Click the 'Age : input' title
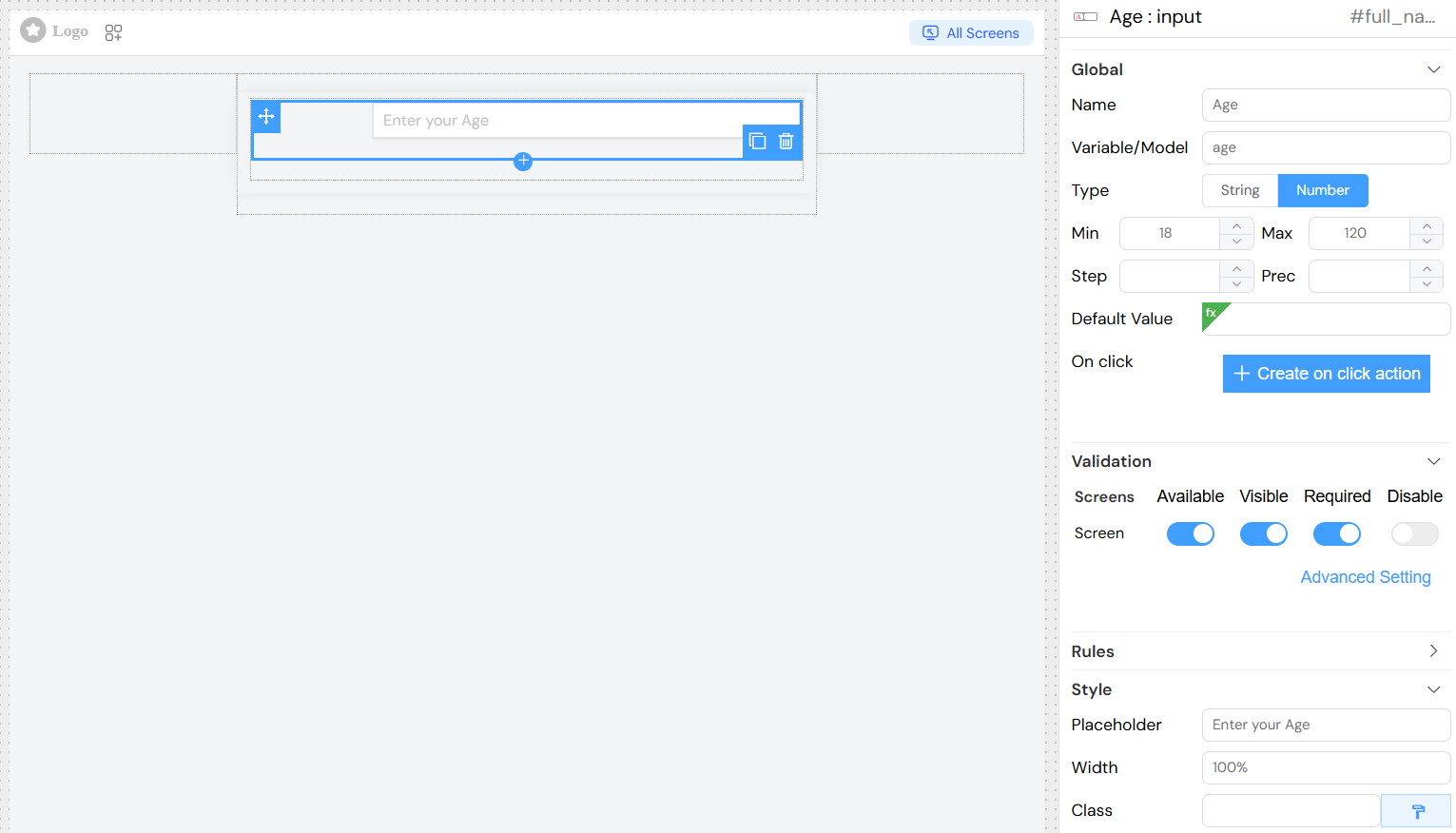The width and height of the screenshot is (1456, 833). click(1155, 16)
